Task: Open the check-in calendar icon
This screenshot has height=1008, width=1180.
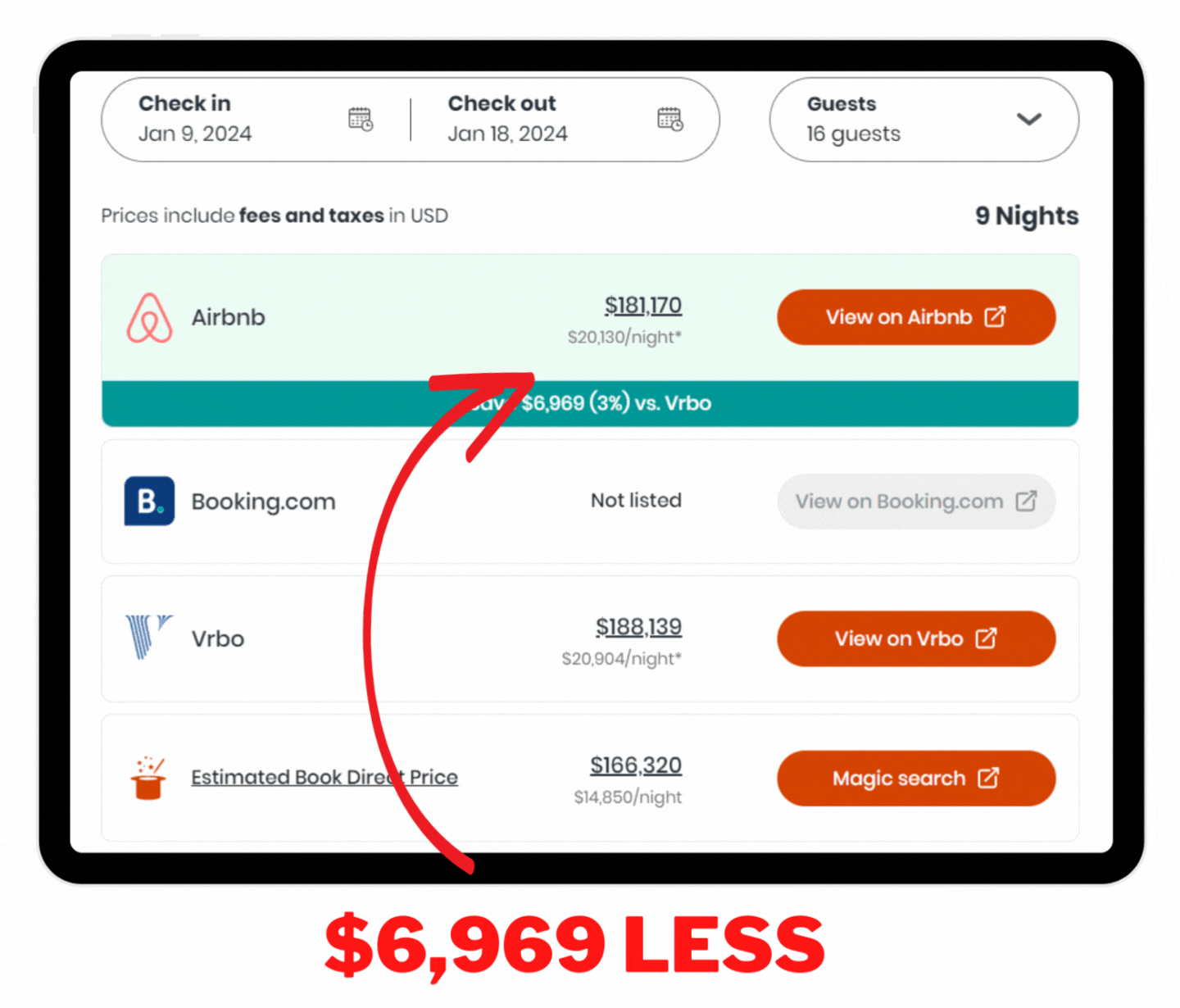Action: click(361, 119)
